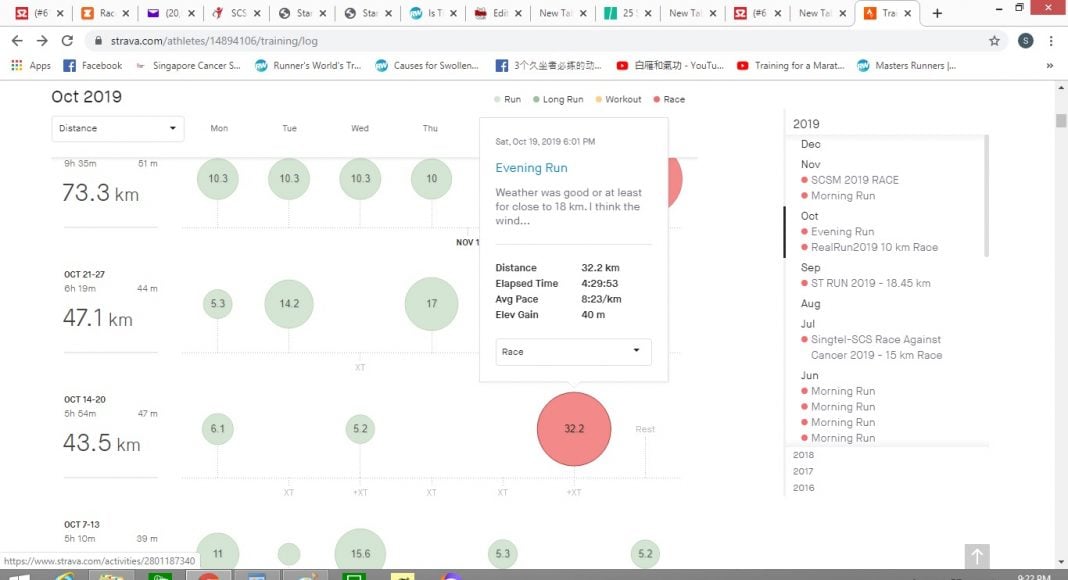The width and height of the screenshot is (1068, 580).
Task: Open the Evening Run activity title link
Action: click(x=531, y=168)
